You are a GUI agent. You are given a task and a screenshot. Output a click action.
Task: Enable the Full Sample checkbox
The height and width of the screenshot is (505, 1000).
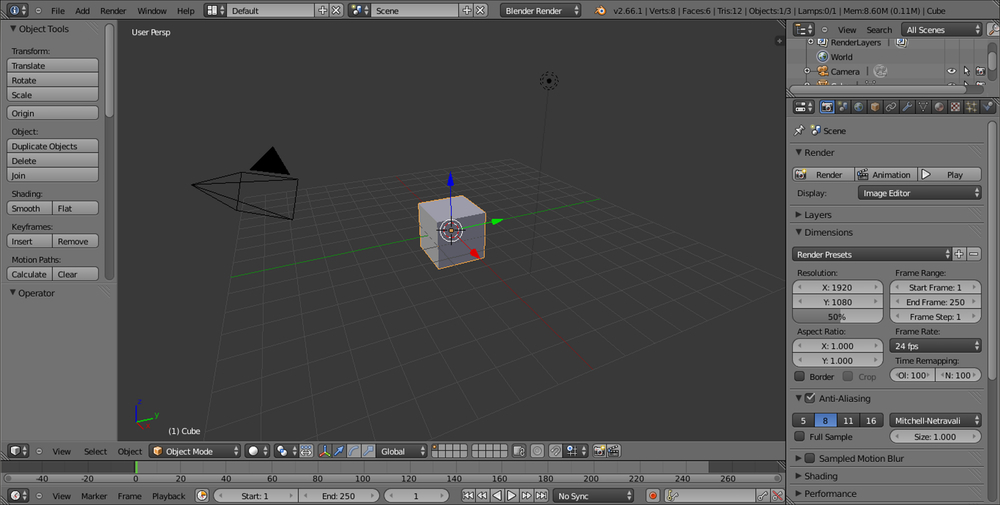tap(799, 436)
